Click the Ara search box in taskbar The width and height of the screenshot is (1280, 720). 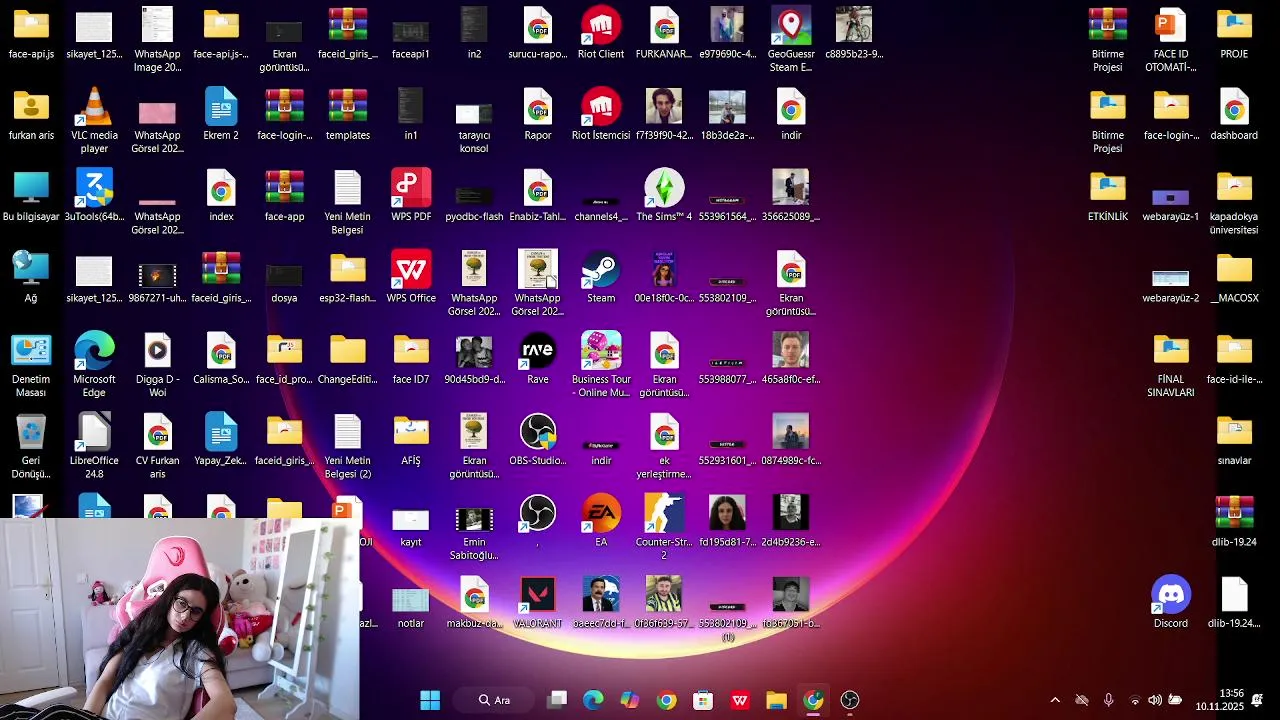click(x=496, y=700)
